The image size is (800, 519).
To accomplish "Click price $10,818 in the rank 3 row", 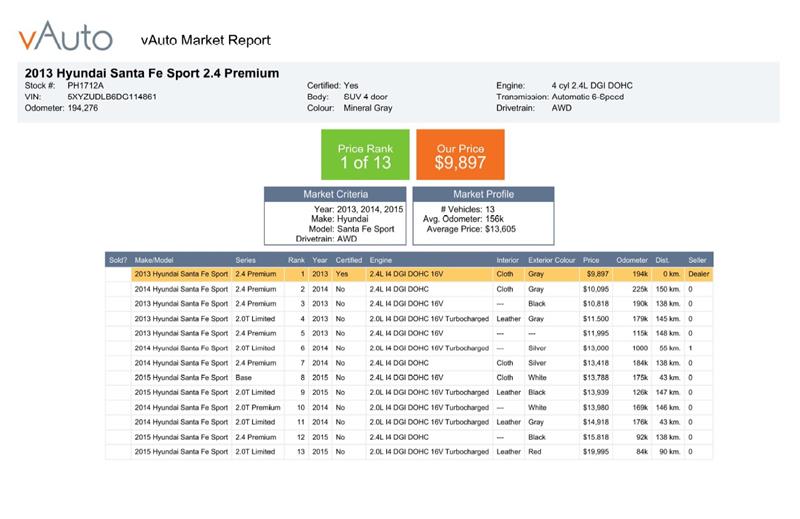I will (x=596, y=303).
